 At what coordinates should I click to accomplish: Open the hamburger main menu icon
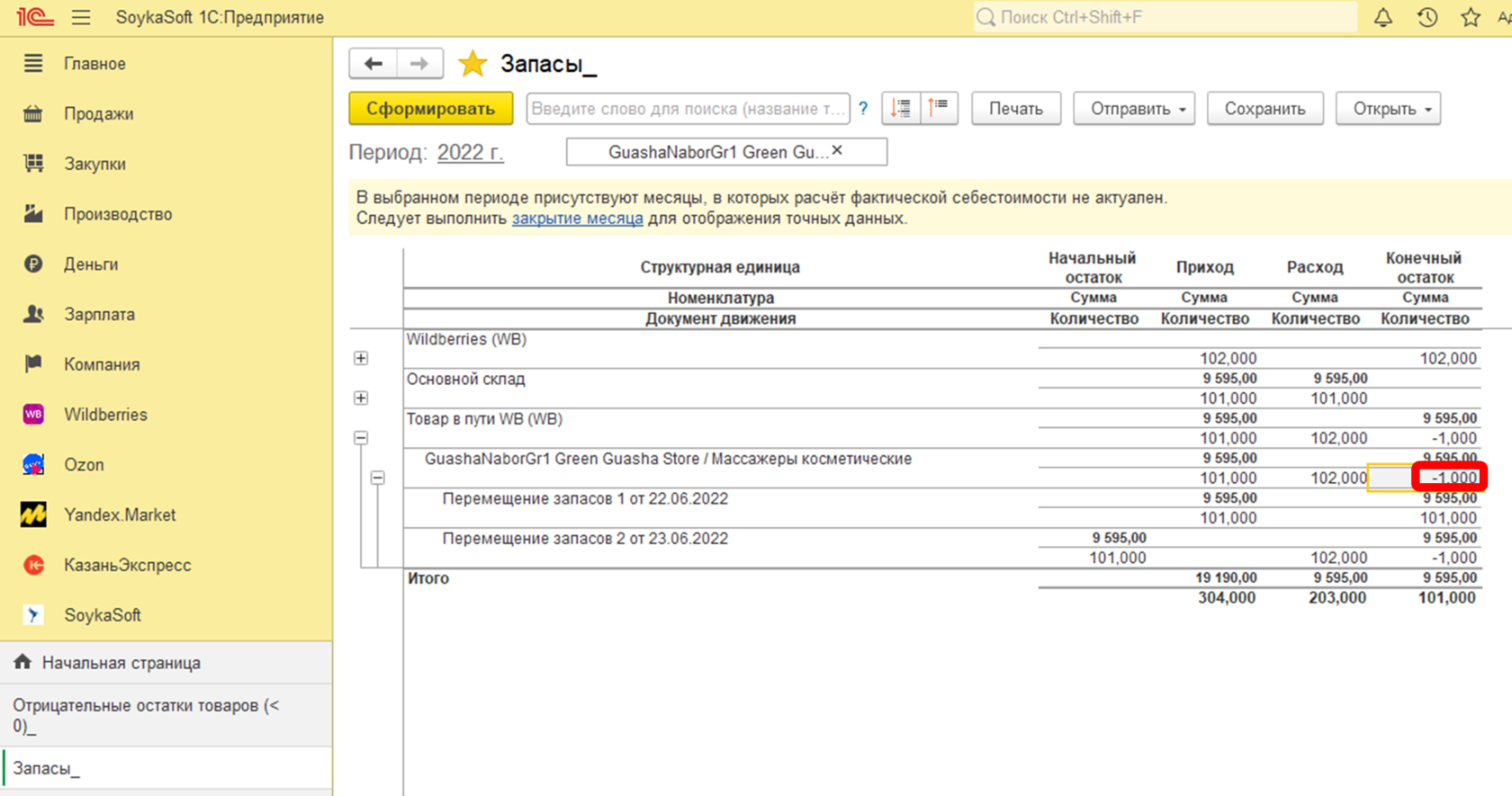[x=81, y=17]
